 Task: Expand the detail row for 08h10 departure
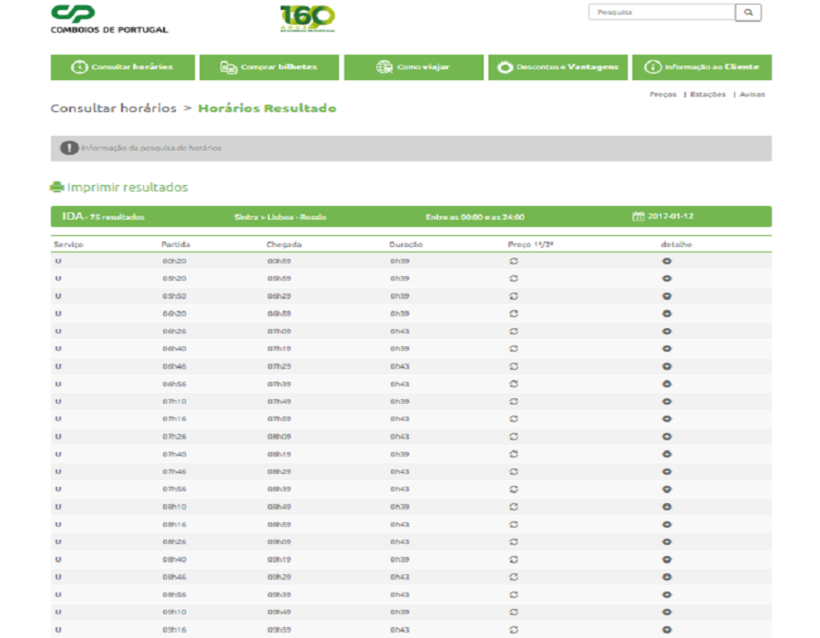pyautogui.click(x=667, y=506)
